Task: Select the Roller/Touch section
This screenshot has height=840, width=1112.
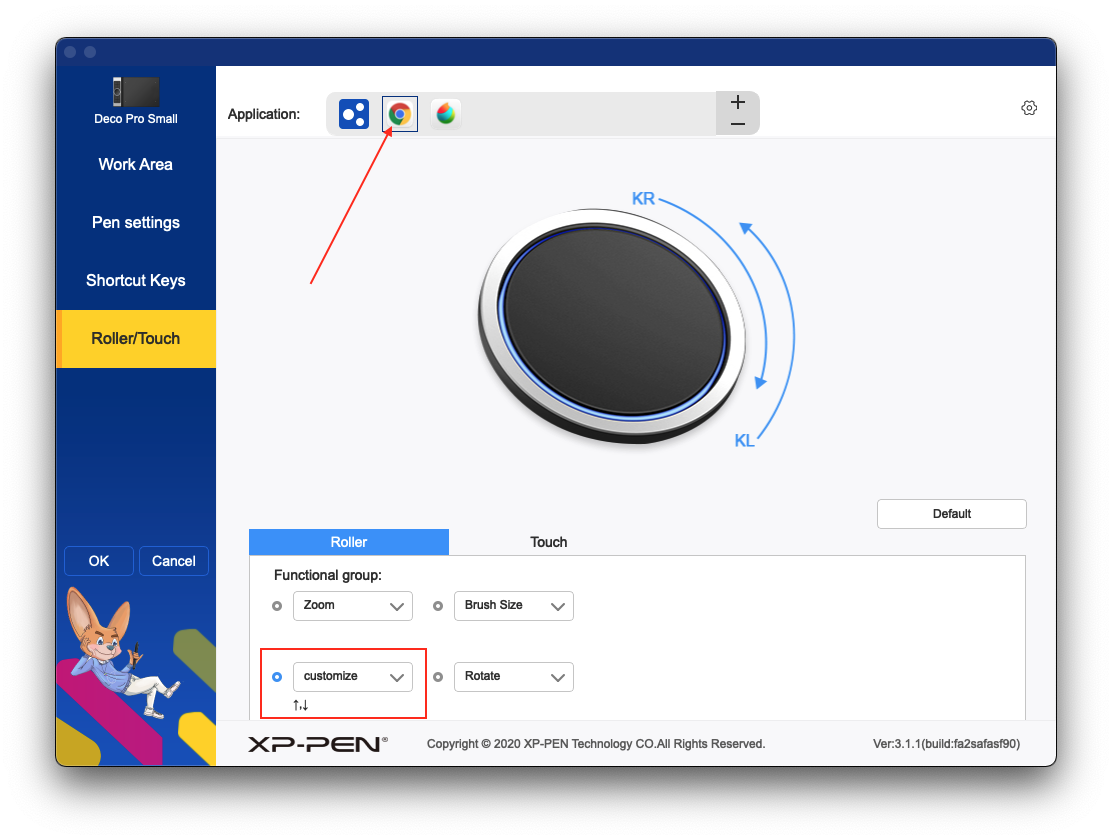Action: click(135, 338)
